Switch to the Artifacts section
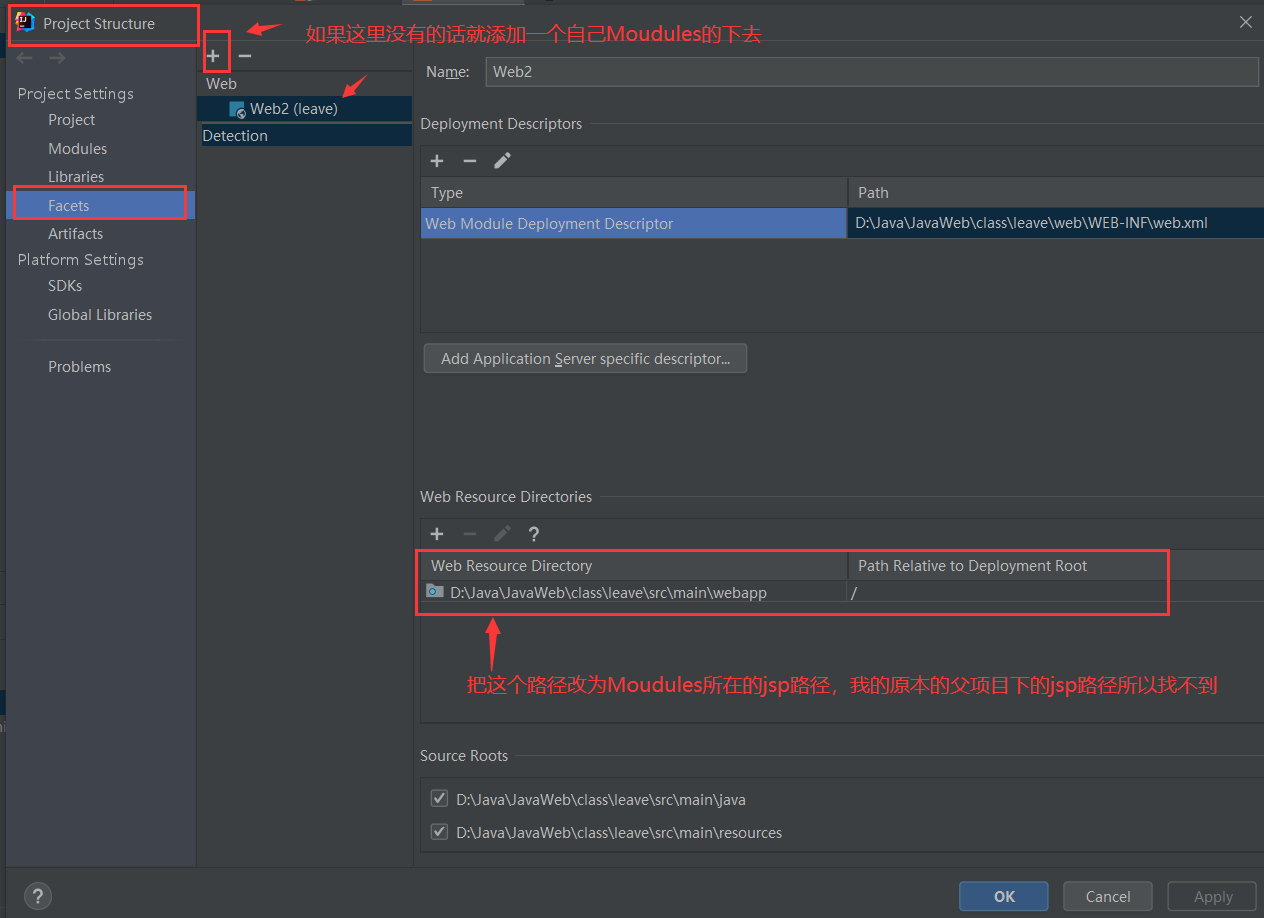1264x918 pixels. pos(75,233)
